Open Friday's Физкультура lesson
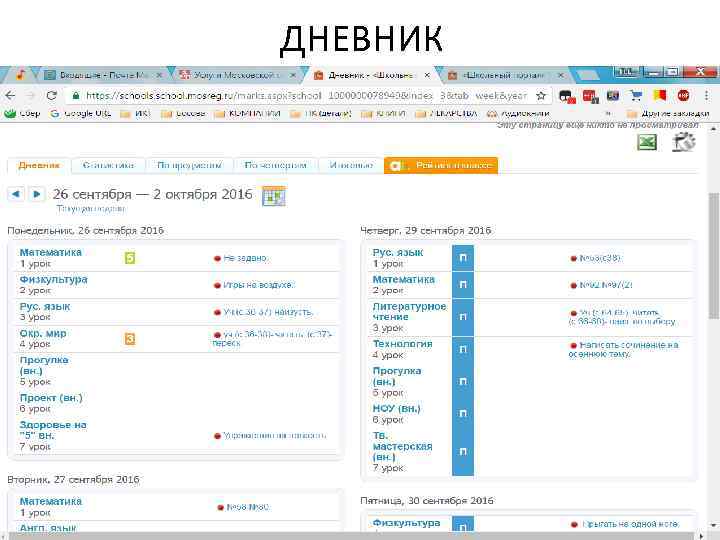This screenshot has width=720, height=540. [406, 523]
